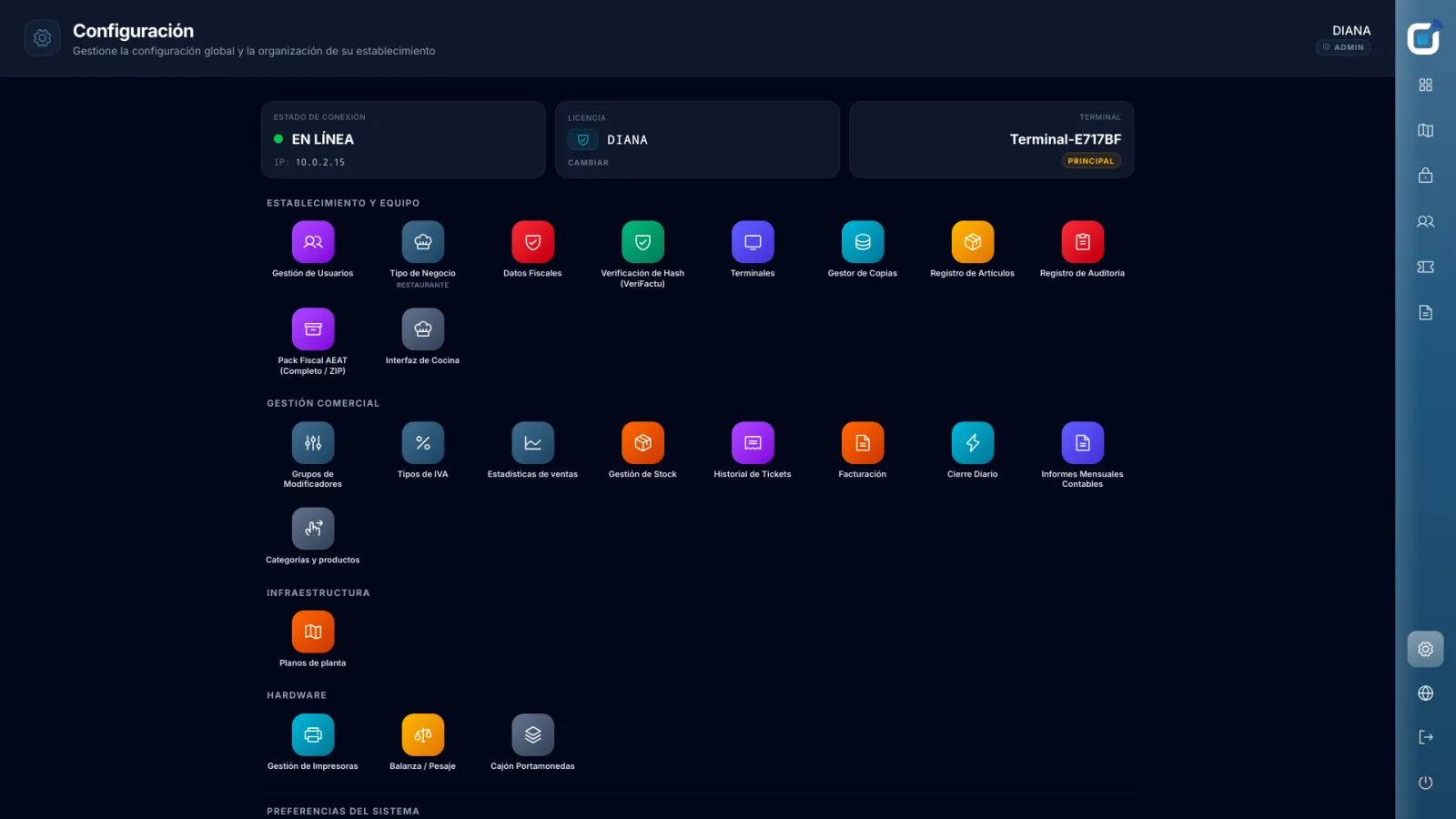Open Gestión de Usuarios
Viewport: 1456px width, 819px height.
[x=313, y=242]
